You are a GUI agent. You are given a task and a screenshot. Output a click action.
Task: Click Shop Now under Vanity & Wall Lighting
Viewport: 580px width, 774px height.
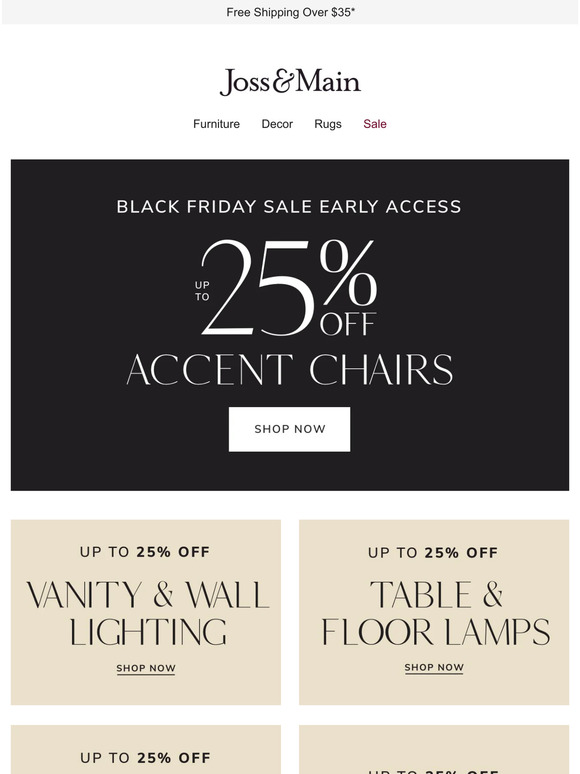146,668
